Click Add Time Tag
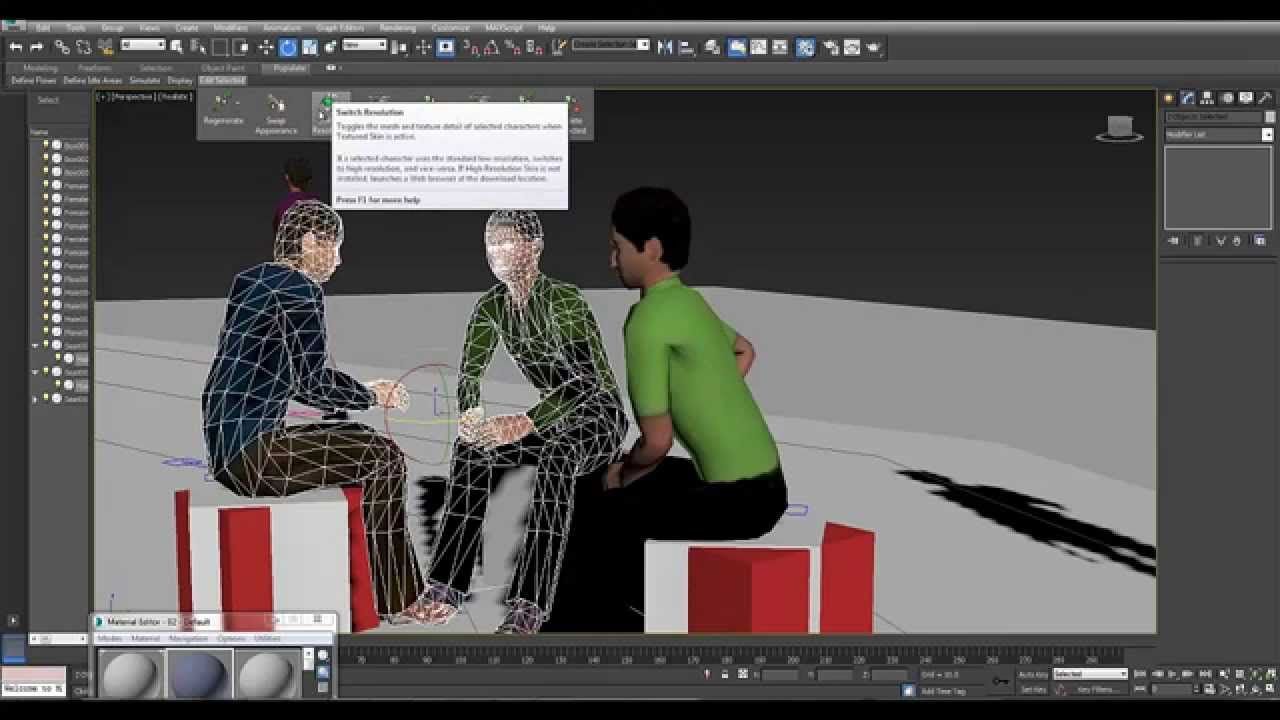Screen dimensions: 1280x720 point(943,691)
